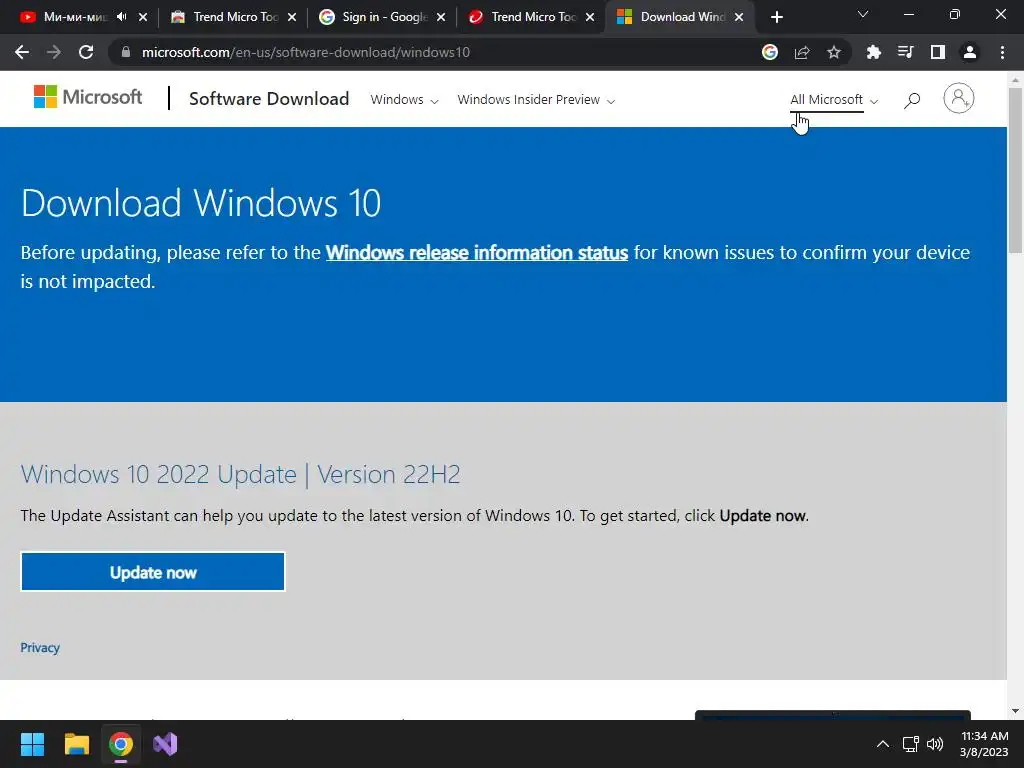Open media control playlist icon
1024x768 pixels.
coord(905,52)
